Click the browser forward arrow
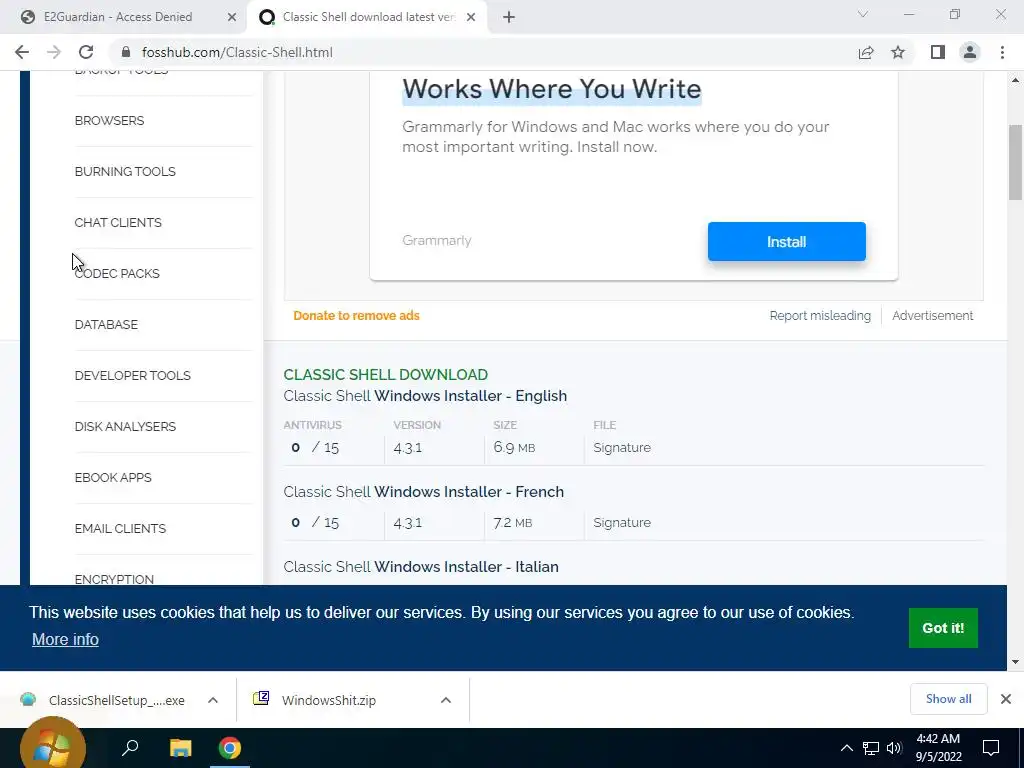This screenshot has height=768, width=1024. tap(54, 52)
